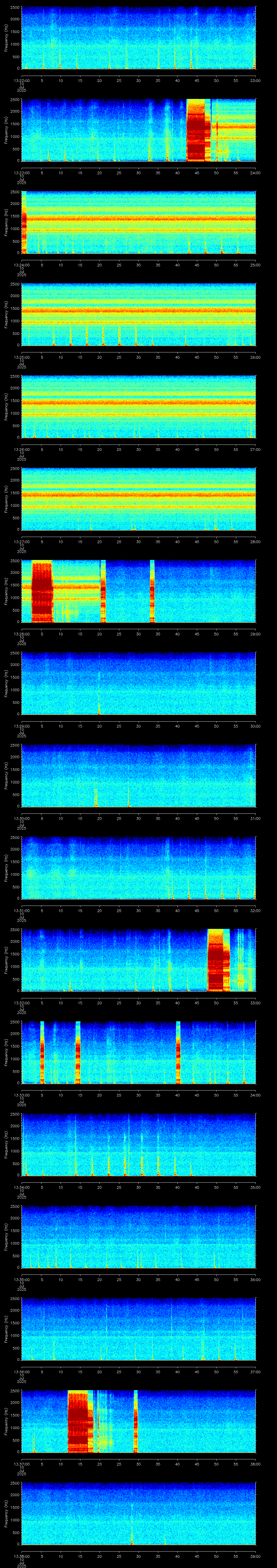The image size is (277, 1568).
Task: Open the spectrogram panel starting at 13:31:00
Action: tap(138, 869)
